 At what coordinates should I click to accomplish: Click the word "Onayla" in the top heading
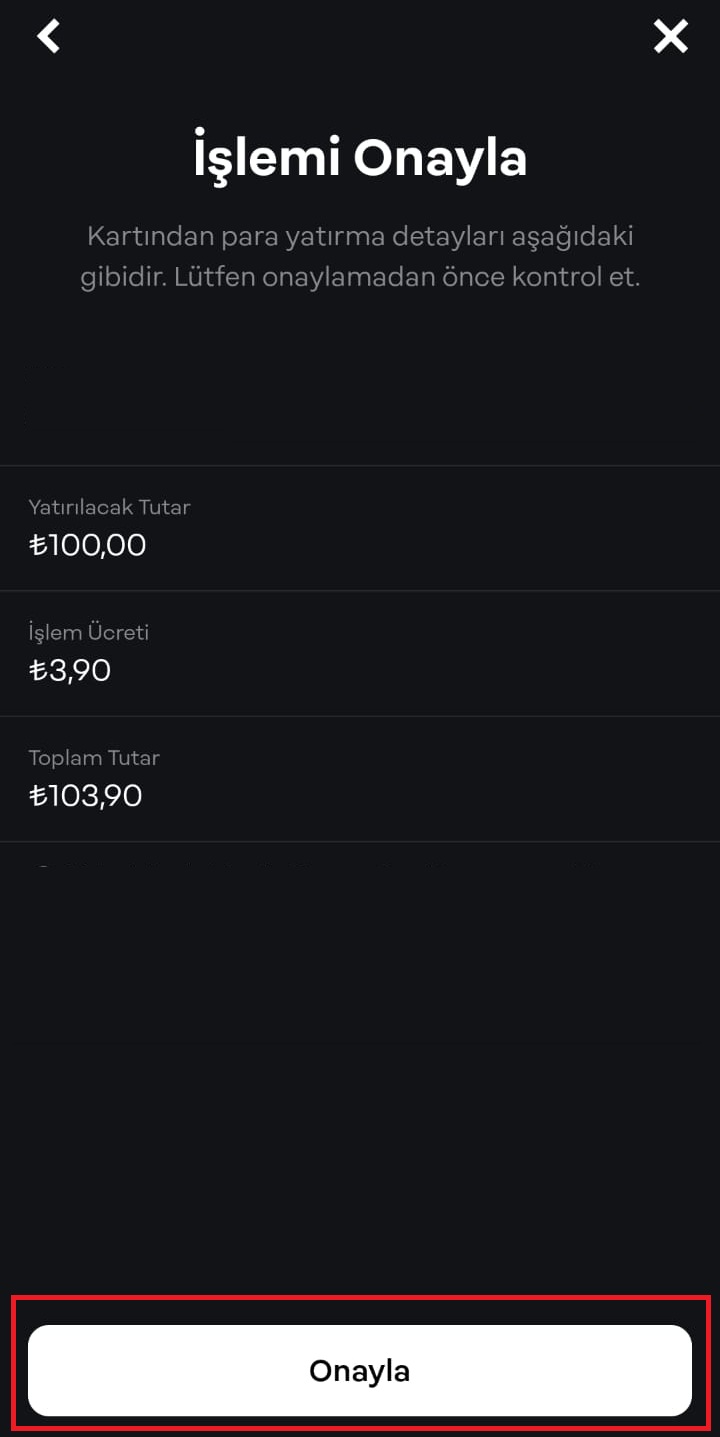[x=440, y=158]
